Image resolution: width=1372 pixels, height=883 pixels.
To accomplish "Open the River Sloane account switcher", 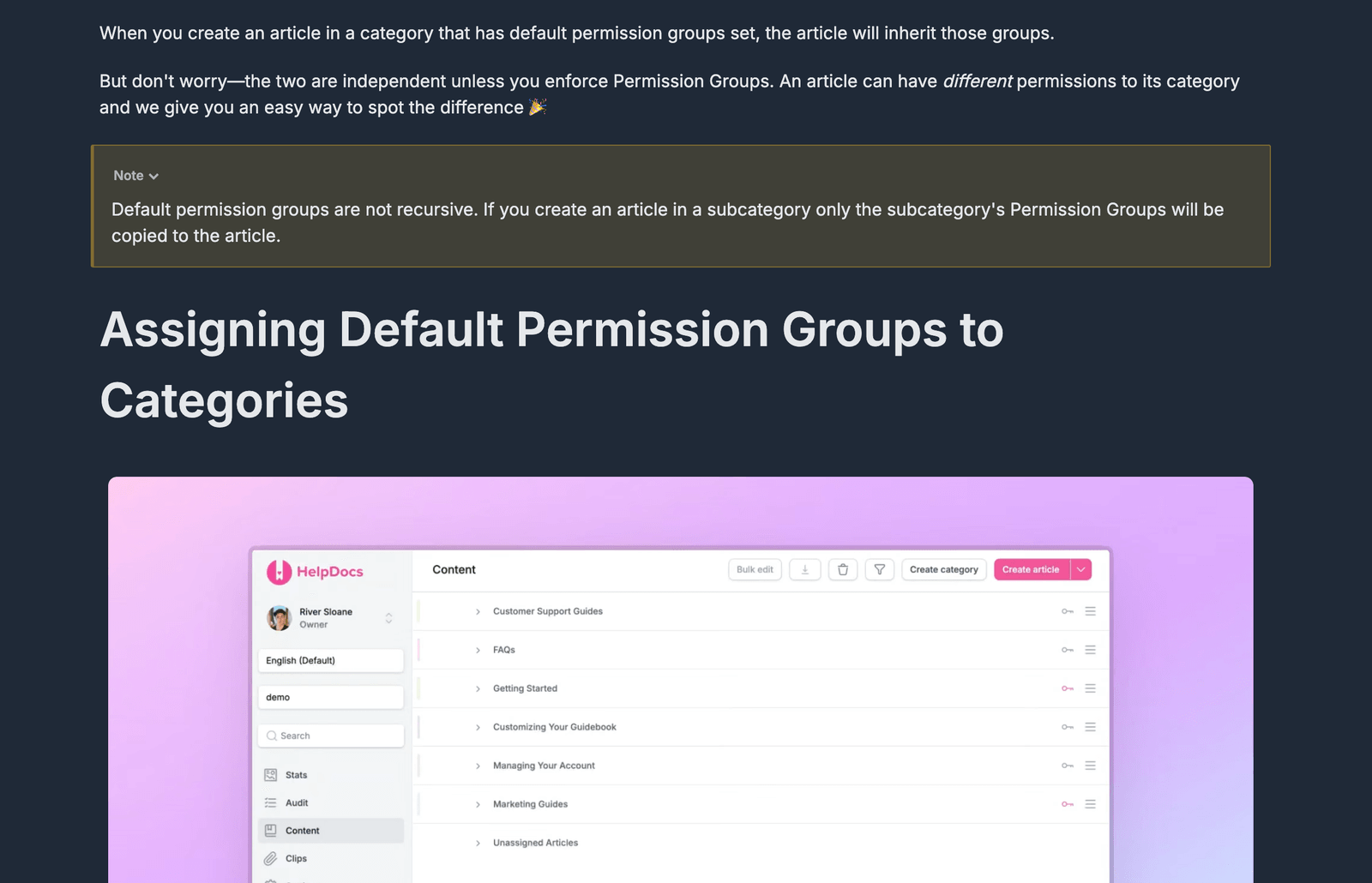I will [x=331, y=618].
